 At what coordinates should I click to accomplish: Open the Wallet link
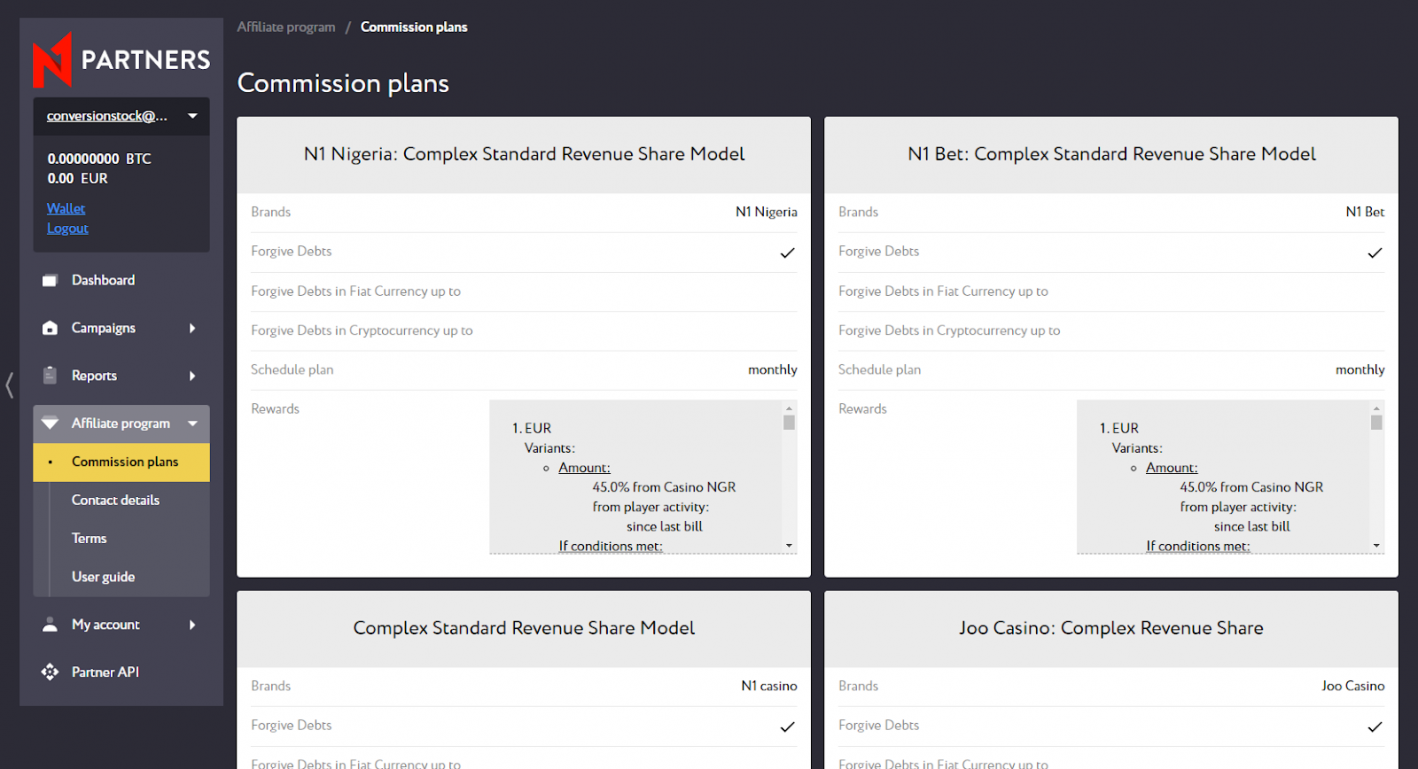point(66,208)
